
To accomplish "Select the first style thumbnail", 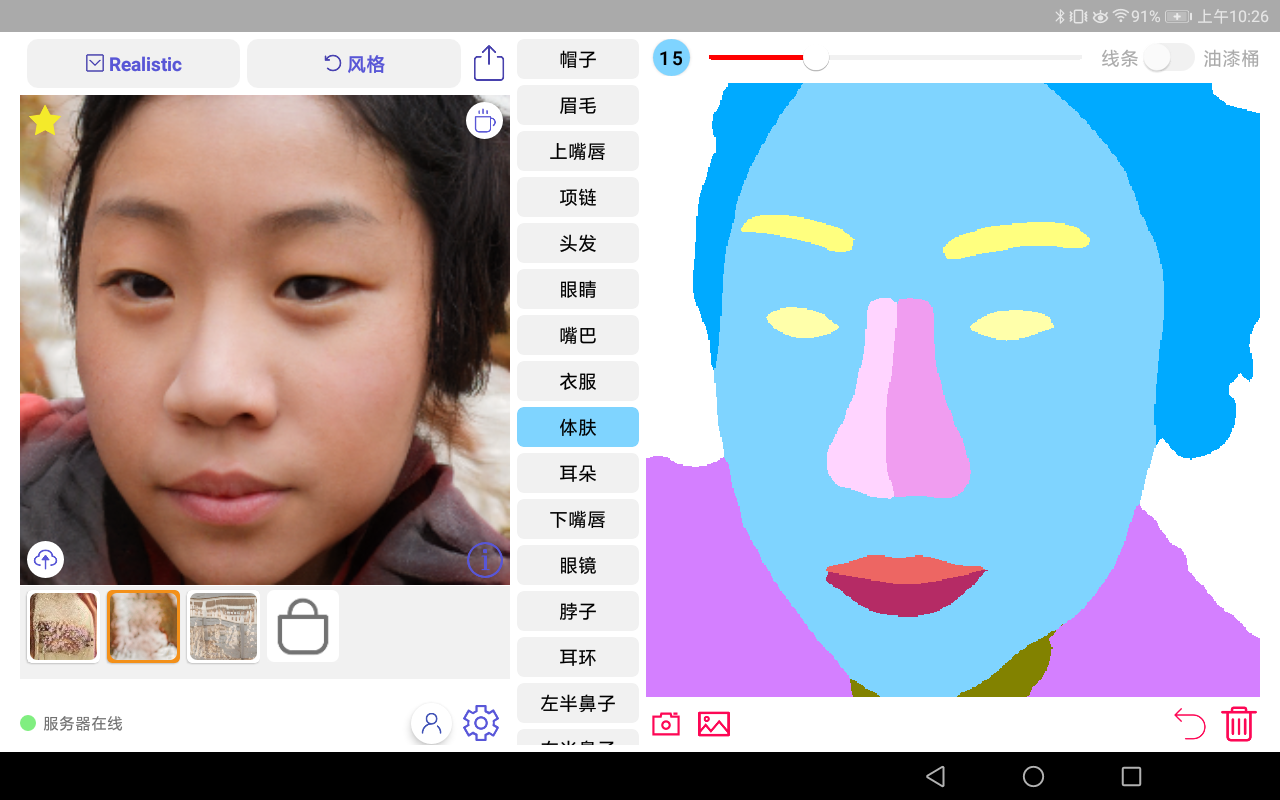I will pos(63,626).
